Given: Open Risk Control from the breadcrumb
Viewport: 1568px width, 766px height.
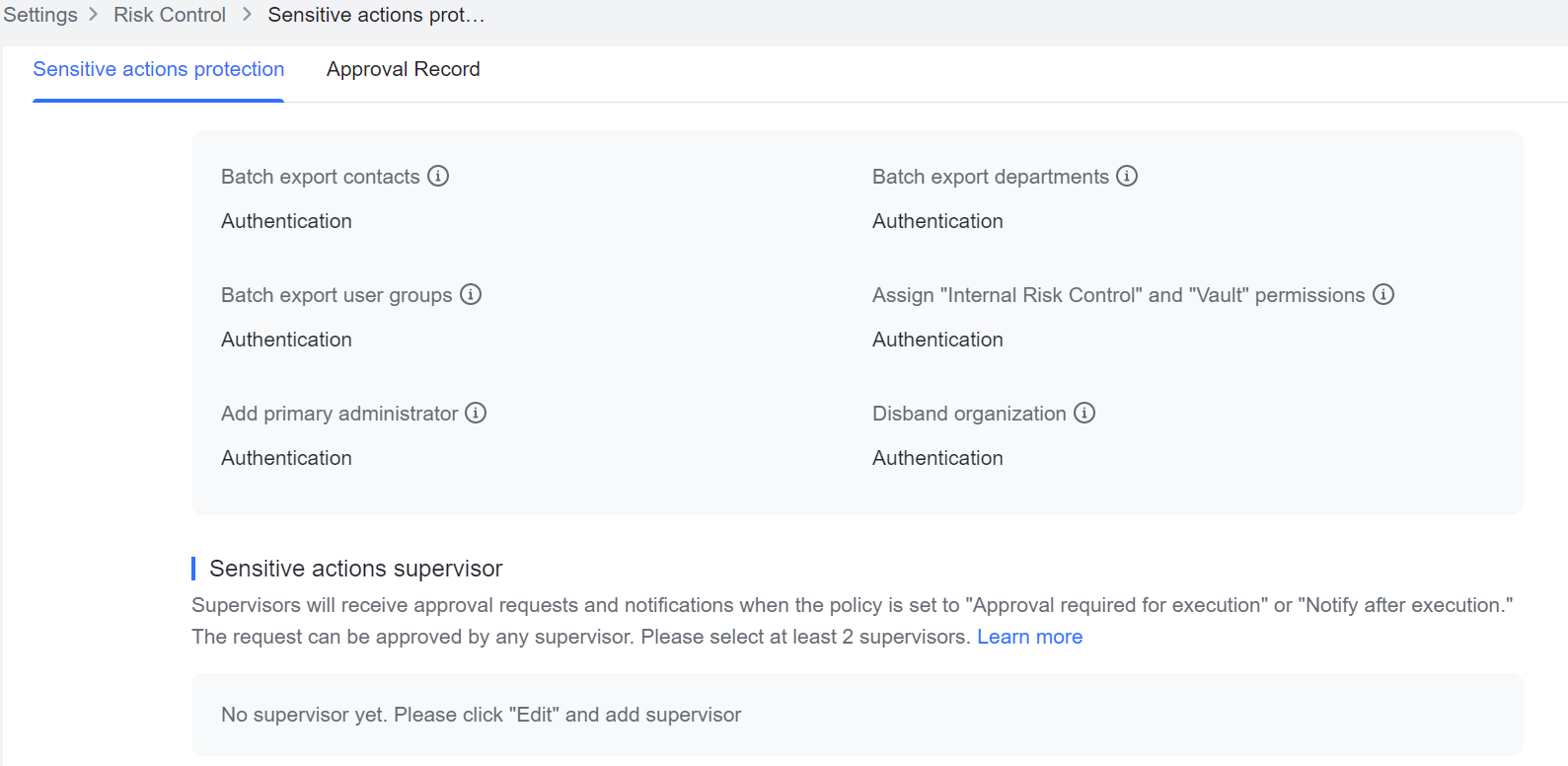Looking at the screenshot, I should tap(169, 15).
